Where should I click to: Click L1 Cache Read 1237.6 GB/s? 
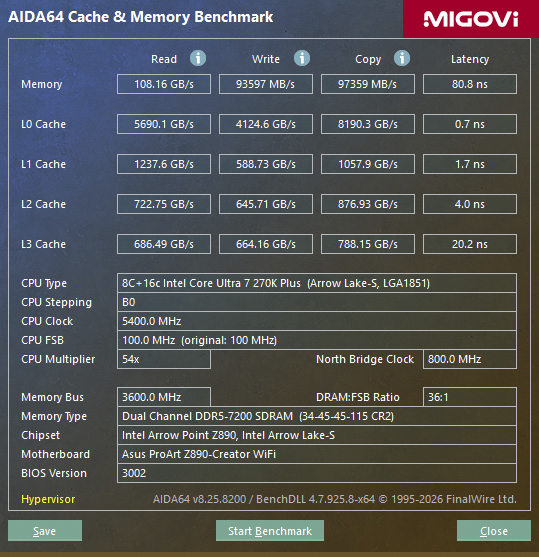[164, 164]
